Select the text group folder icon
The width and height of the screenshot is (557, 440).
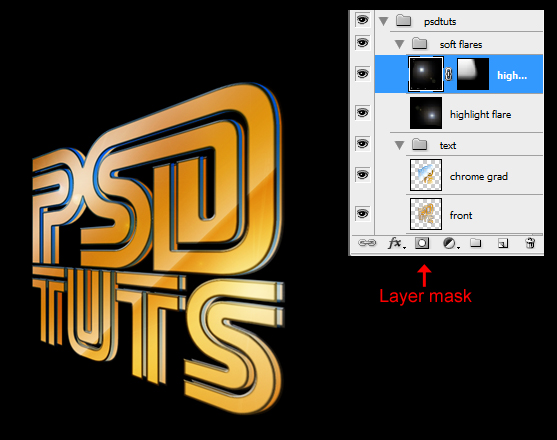(420, 145)
